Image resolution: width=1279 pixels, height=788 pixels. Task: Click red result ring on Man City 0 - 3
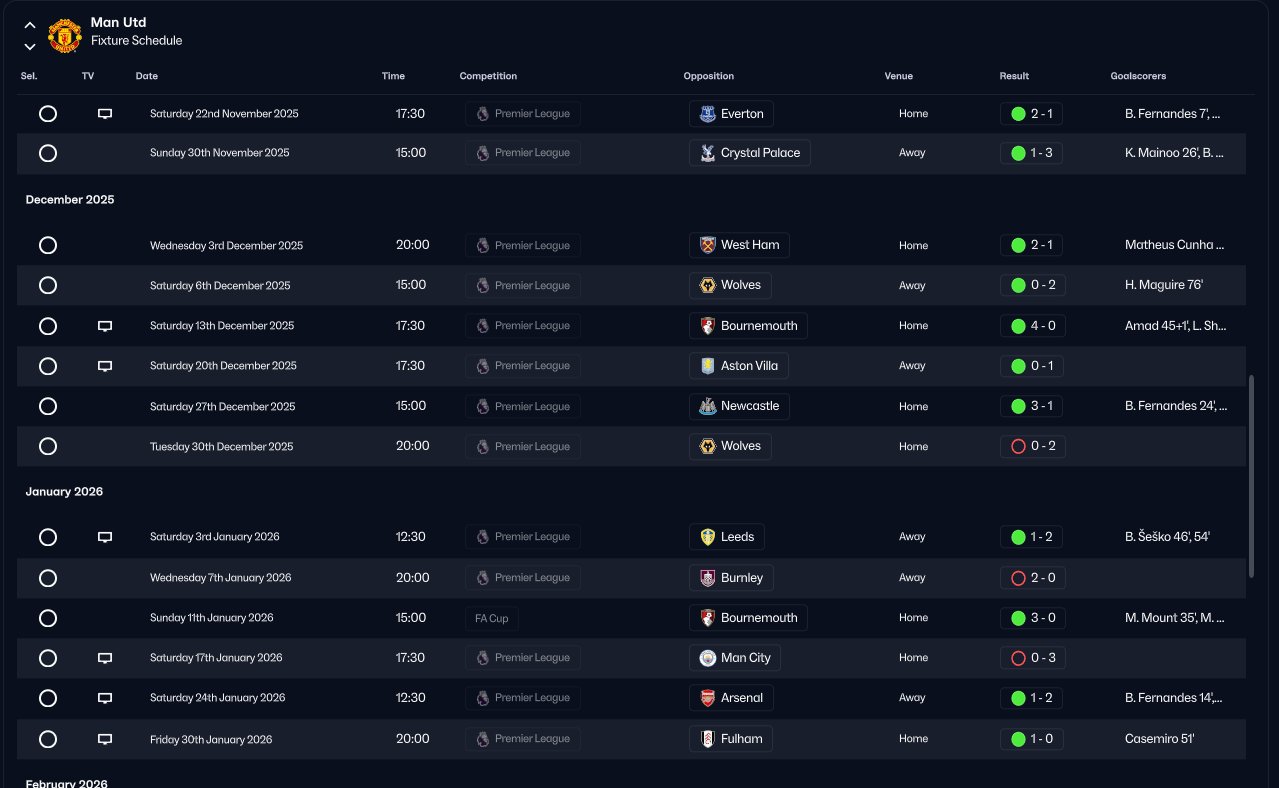[x=1018, y=658]
